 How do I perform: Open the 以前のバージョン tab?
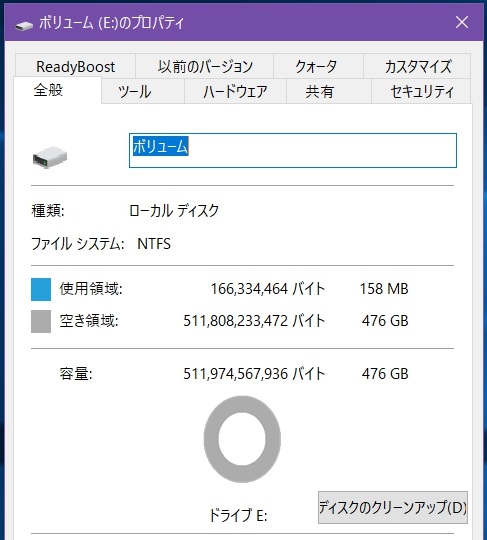pyautogui.click(x=205, y=66)
